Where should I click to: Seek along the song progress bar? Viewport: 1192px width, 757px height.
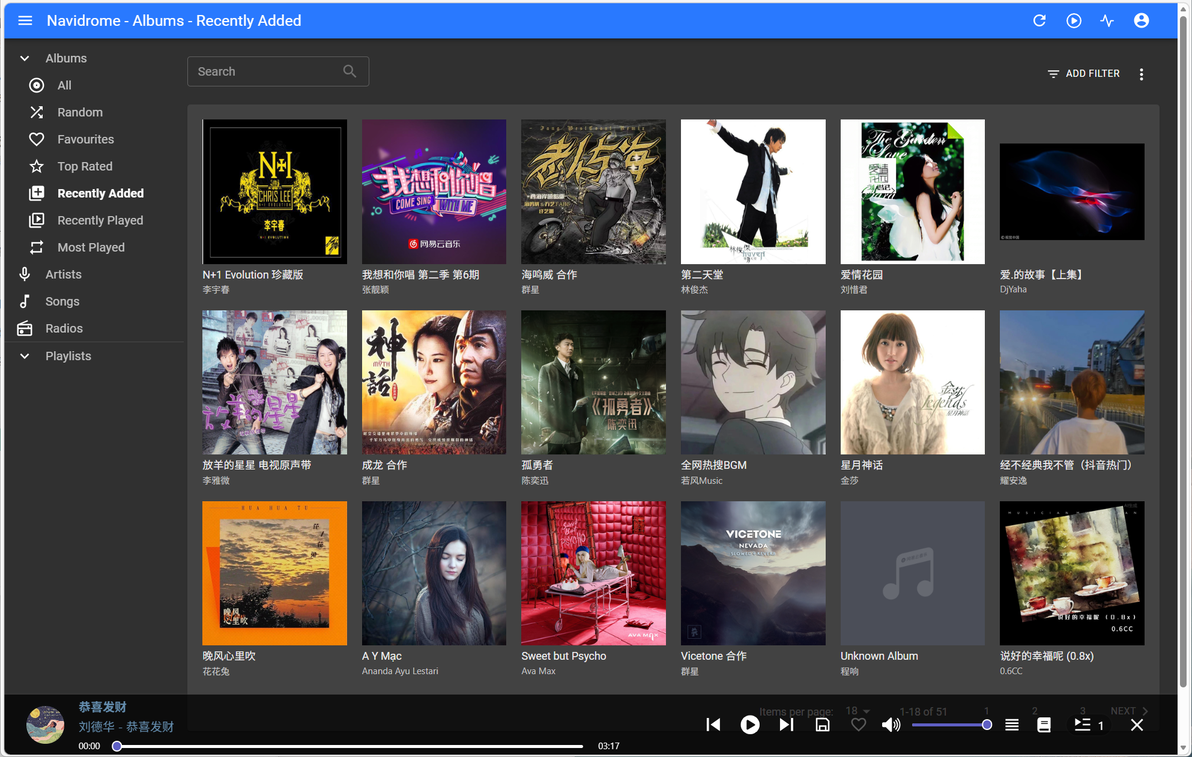(350, 746)
